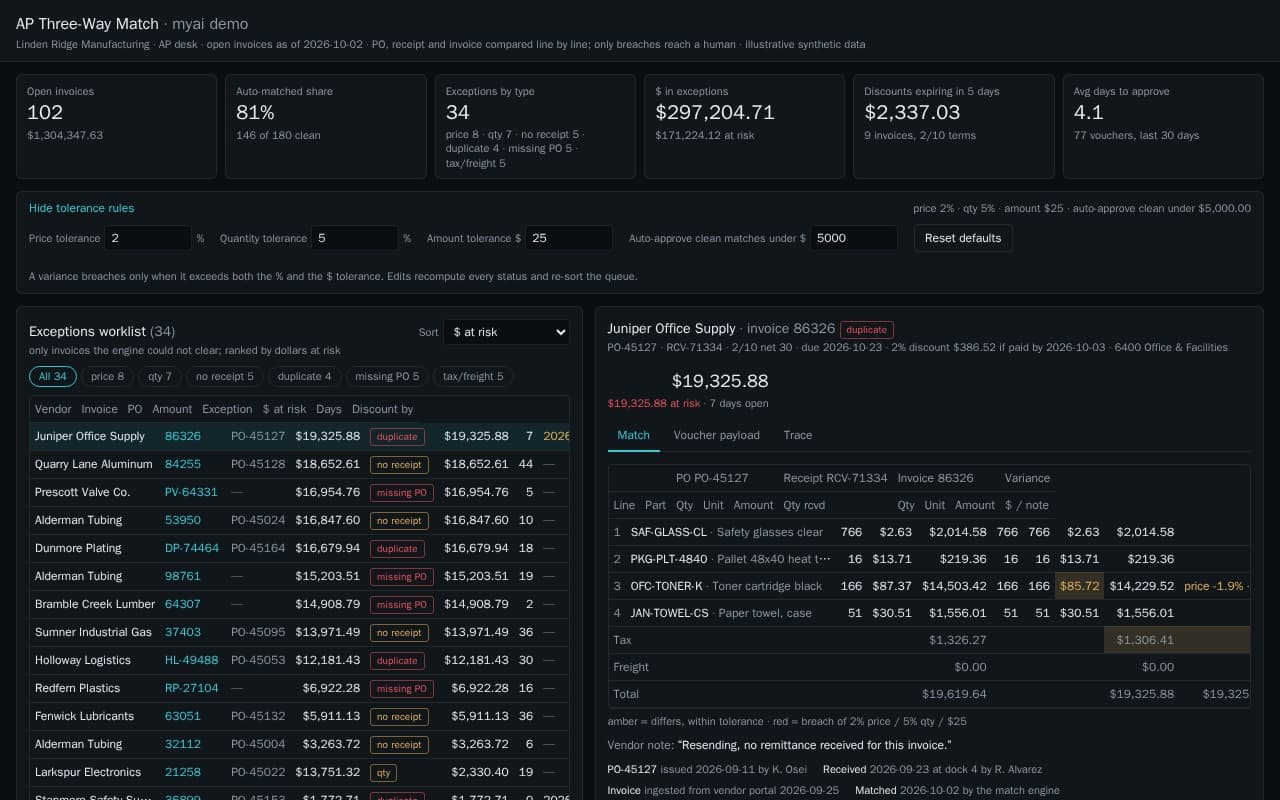The height and width of the screenshot is (800, 1280).
Task: Click the qty badge on Larkspur Electronics row
Action: (x=383, y=773)
